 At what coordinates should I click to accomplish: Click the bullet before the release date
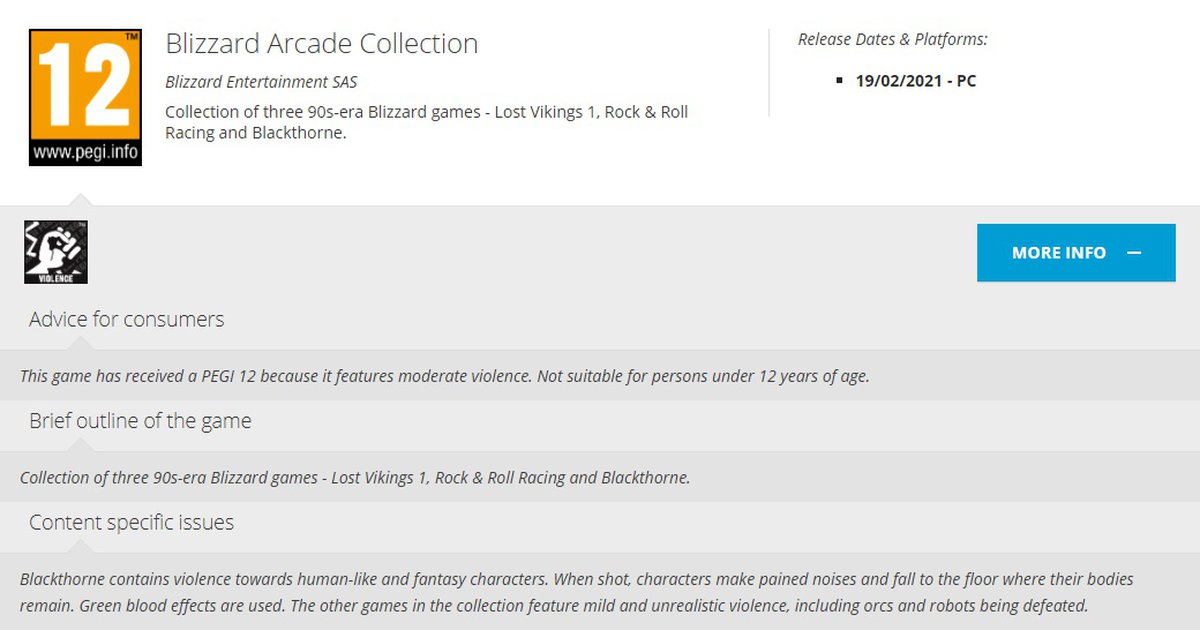pos(839,81)
